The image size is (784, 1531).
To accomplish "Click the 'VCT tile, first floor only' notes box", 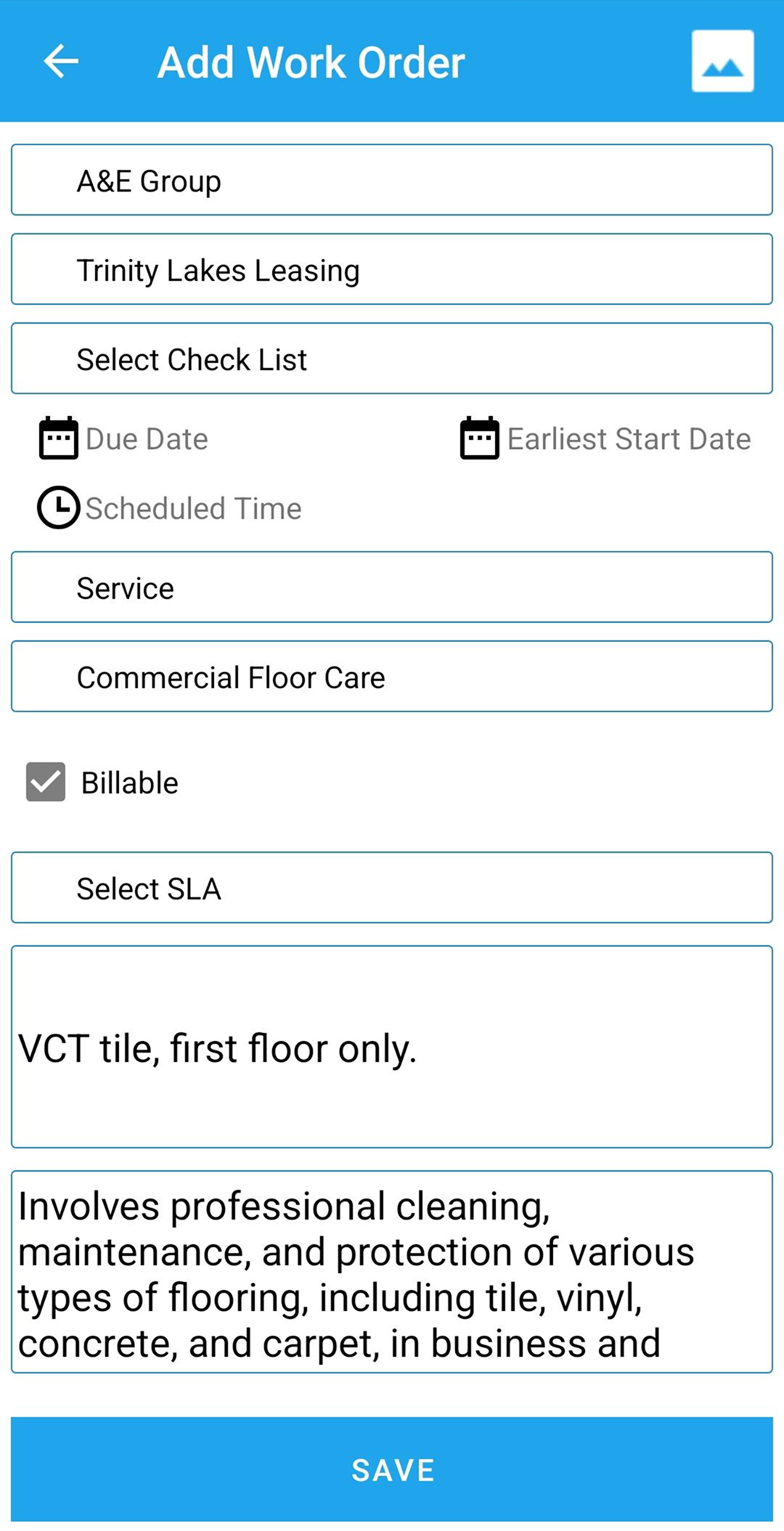I will click(392, 1047).
